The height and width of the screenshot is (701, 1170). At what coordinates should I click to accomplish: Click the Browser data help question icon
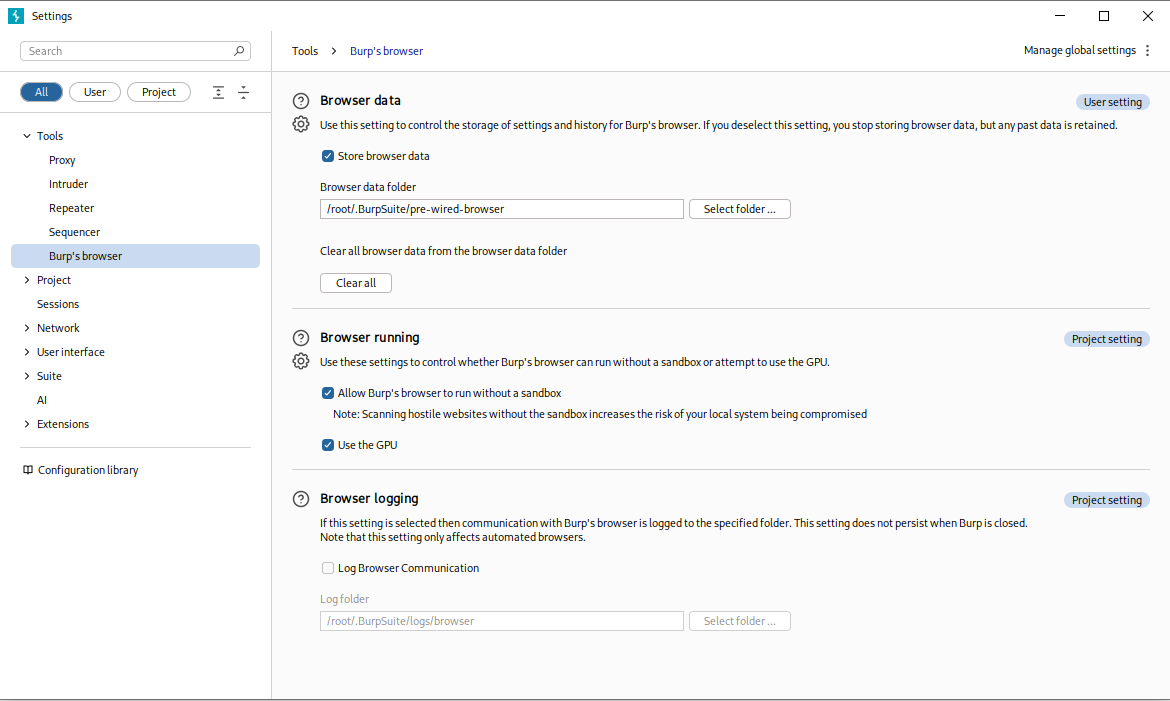[x=300, y=101]
